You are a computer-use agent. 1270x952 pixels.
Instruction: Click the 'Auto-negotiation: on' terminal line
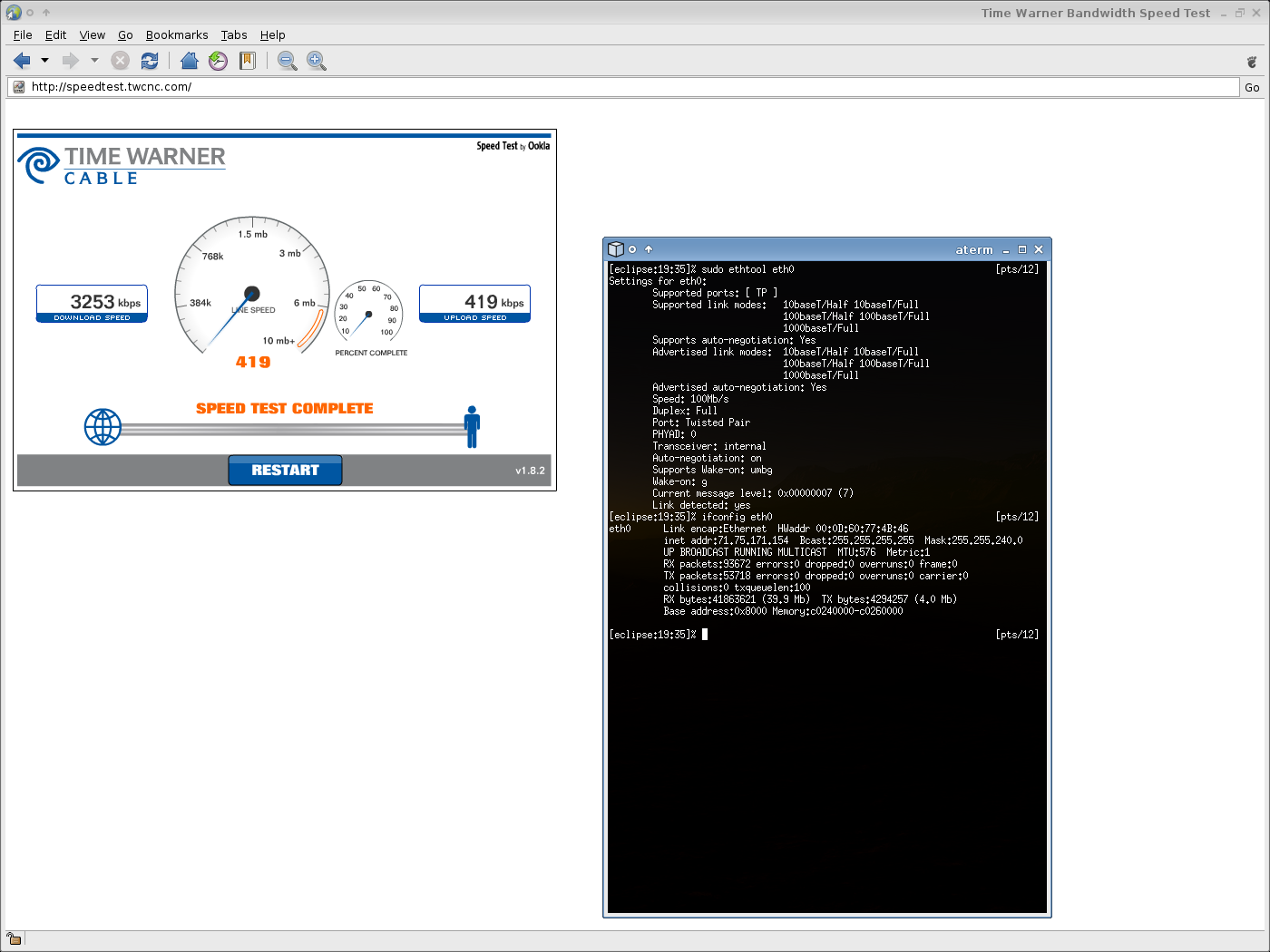tap(707, 458)
